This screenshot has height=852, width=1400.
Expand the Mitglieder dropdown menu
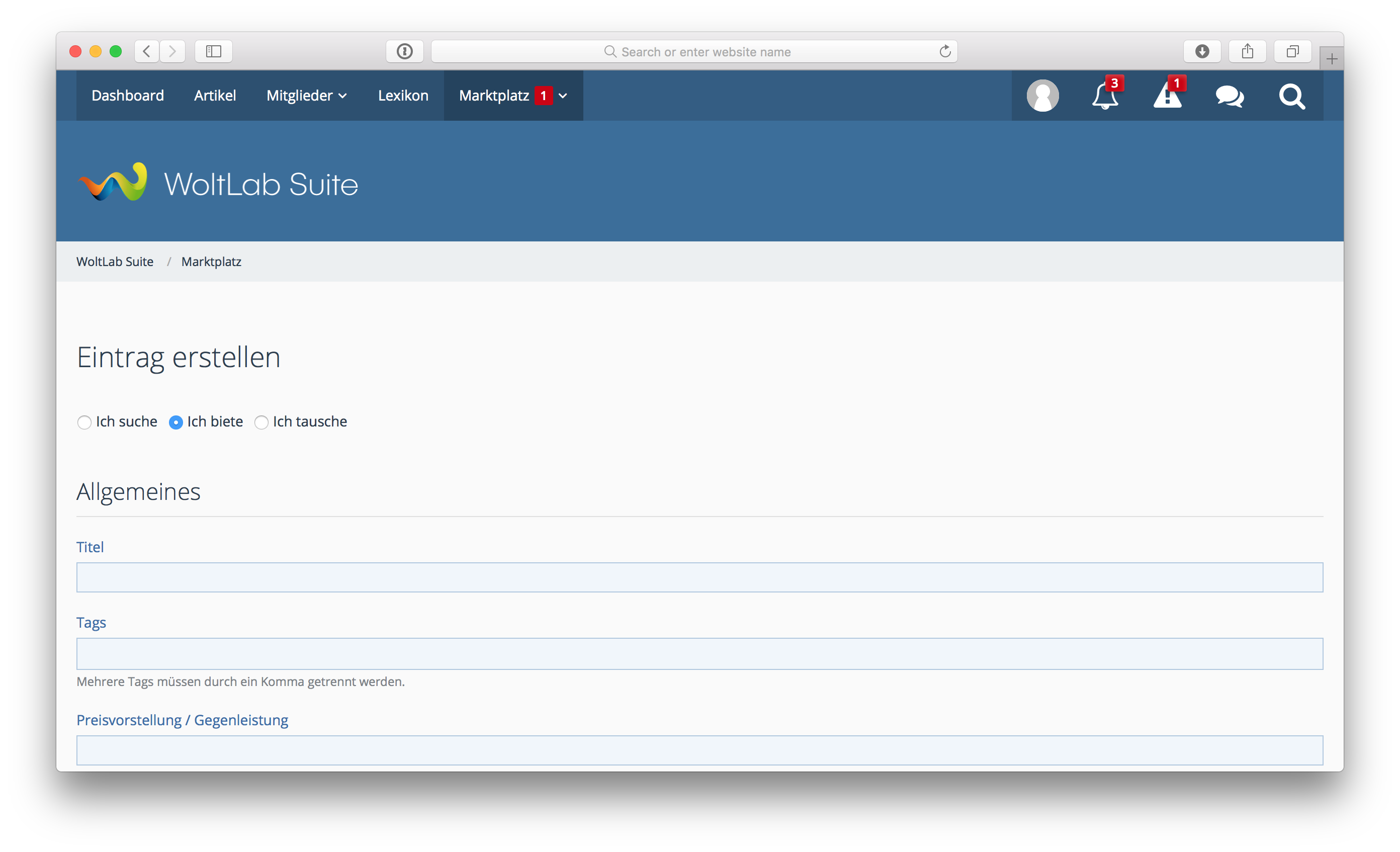tap(306, 96)
